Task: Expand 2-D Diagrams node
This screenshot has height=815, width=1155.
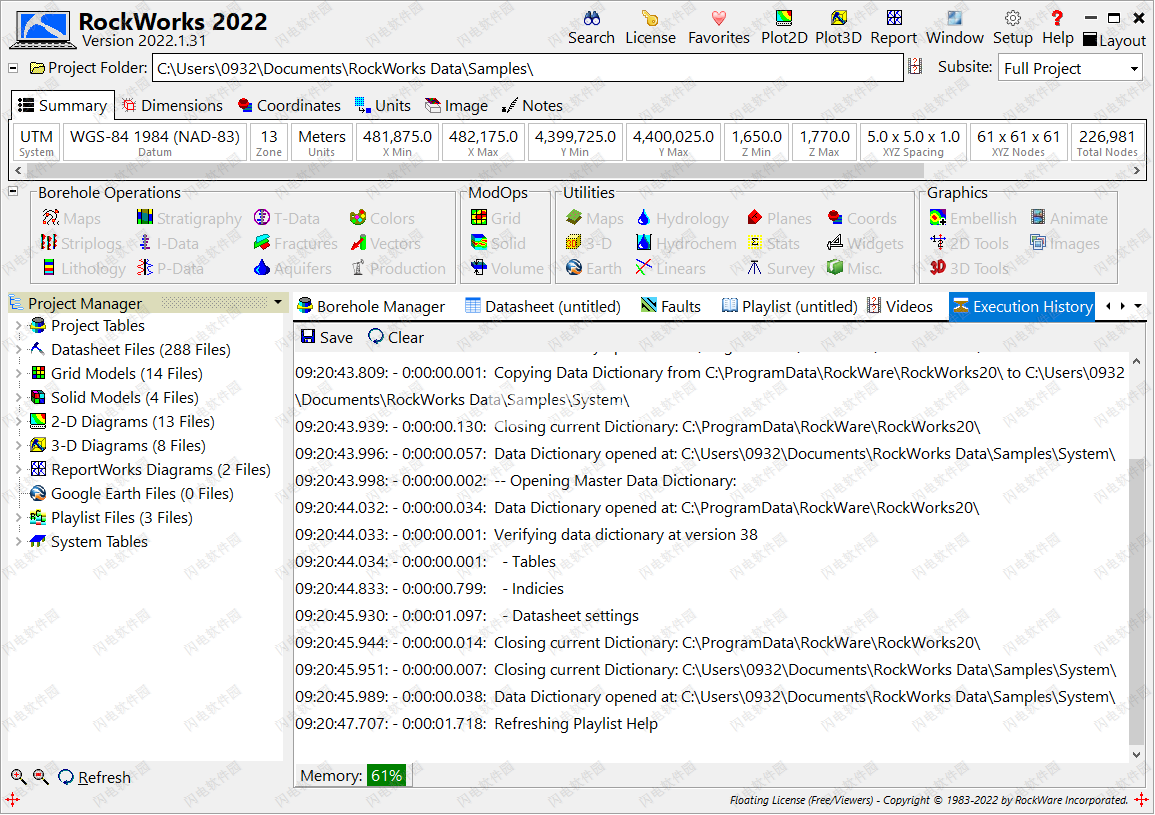Action: pyautogui.click(x=18, y=422)
